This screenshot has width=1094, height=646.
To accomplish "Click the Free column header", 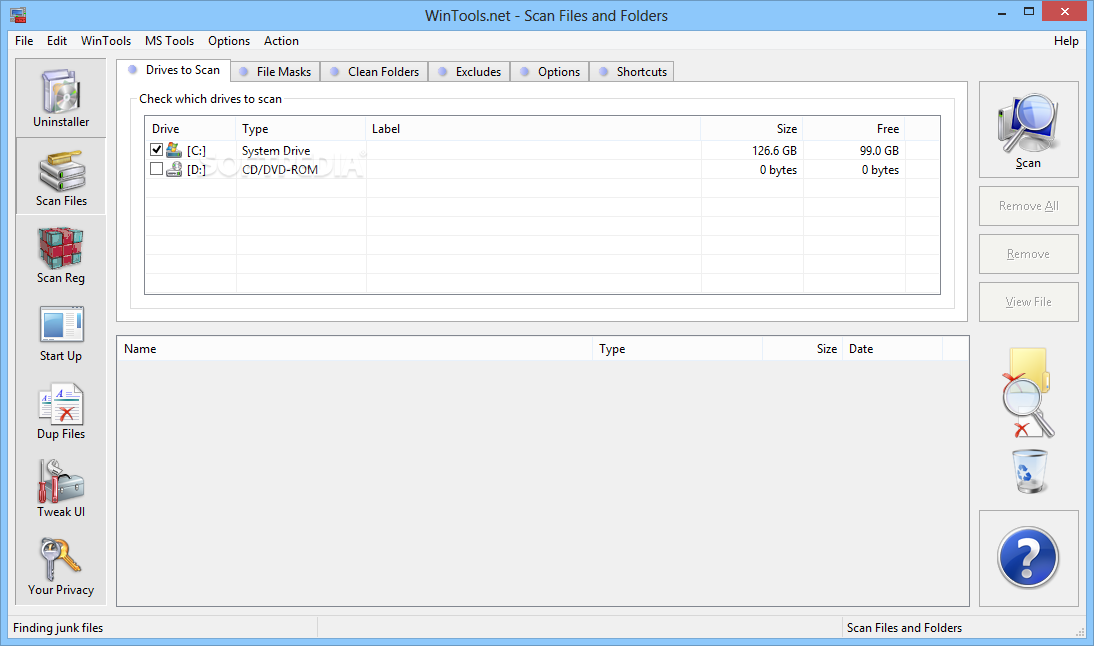I will 854,128.
